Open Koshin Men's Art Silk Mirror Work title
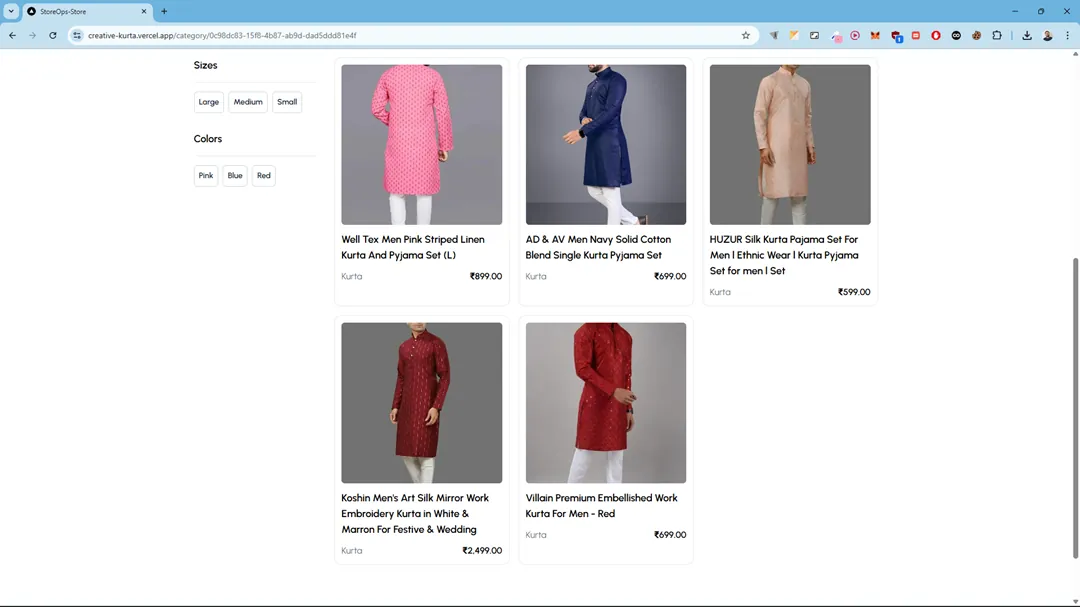The height and width of the screenshot is (607, 1080). click(x=415, y=513)
